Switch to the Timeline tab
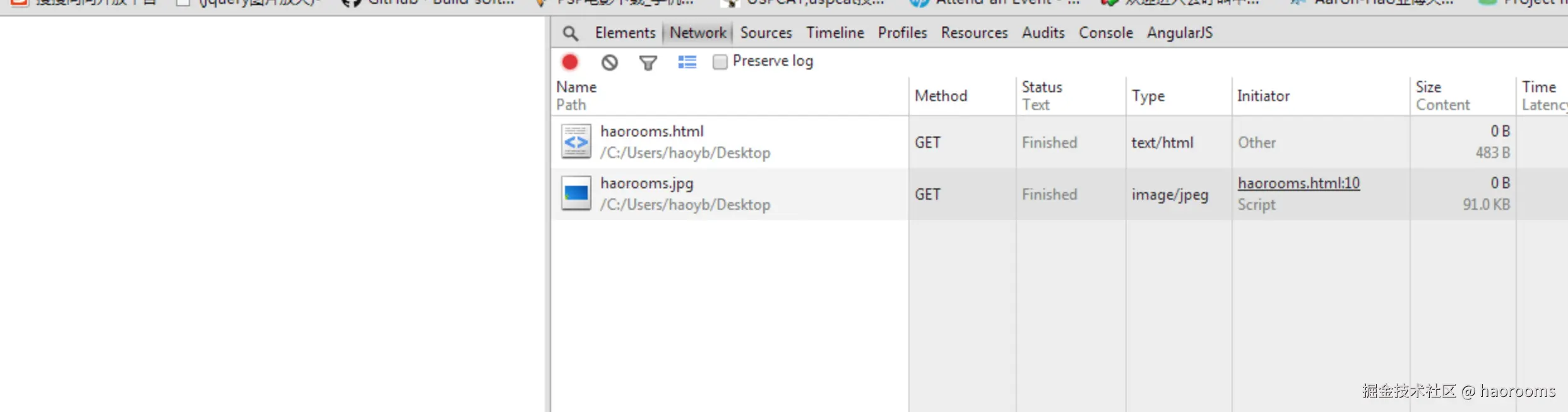 tap(834, 33)
